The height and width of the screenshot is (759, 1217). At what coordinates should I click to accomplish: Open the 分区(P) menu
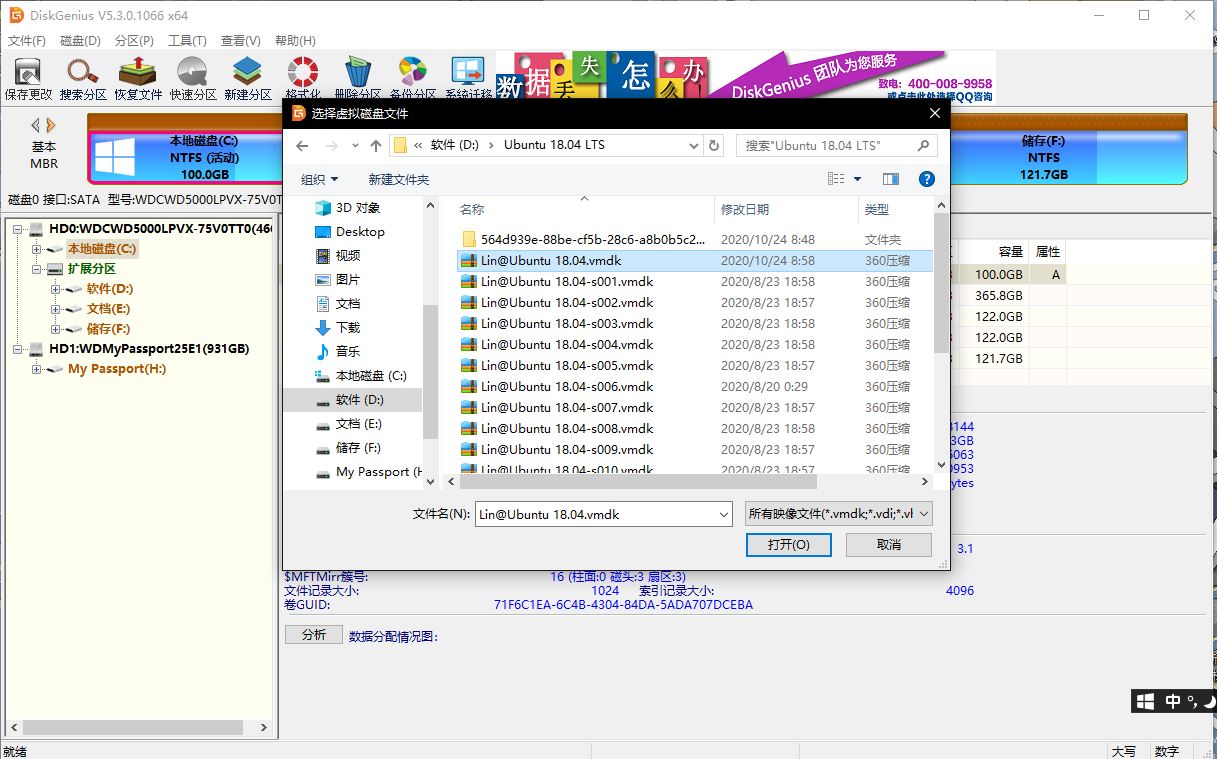point(134,41)
